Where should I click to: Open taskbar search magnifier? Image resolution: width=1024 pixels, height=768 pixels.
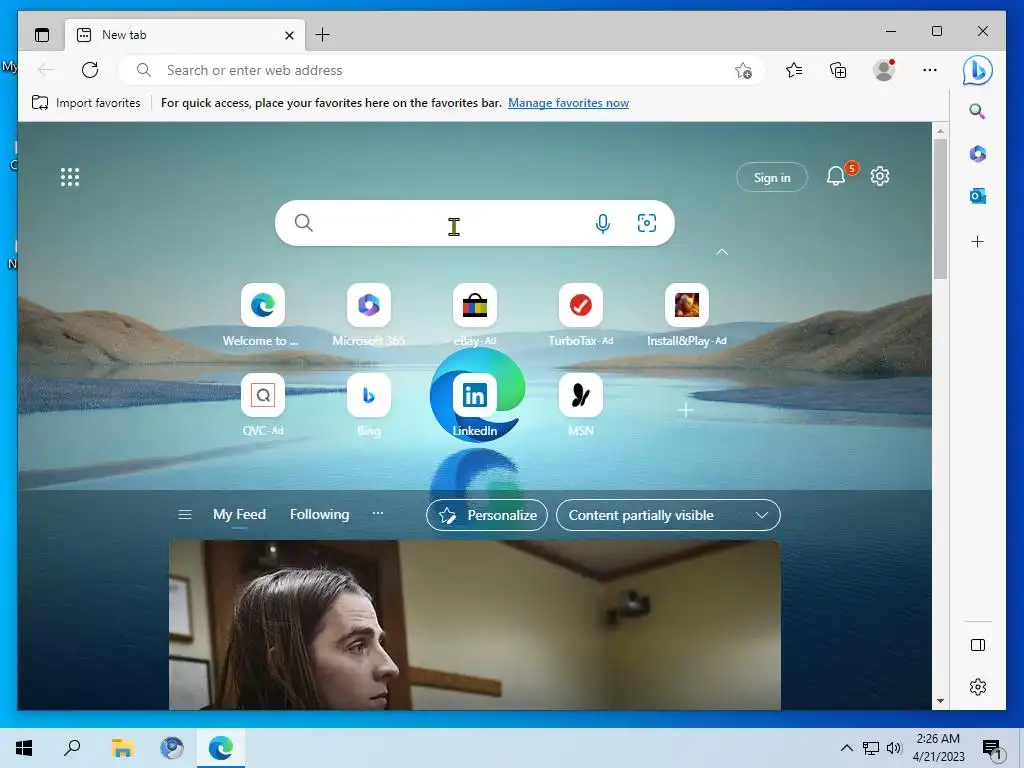72,748
